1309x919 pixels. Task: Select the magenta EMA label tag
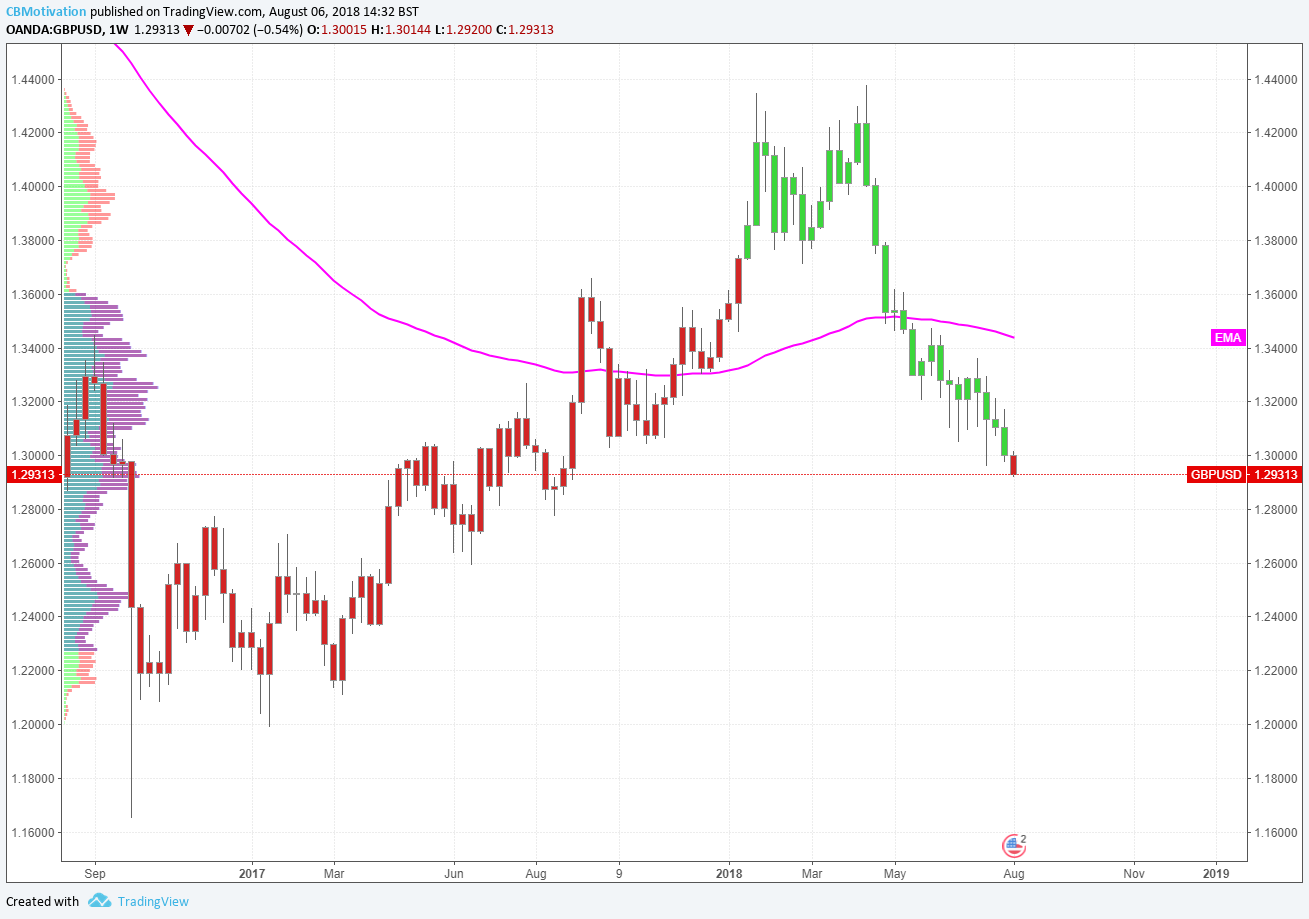pyautogui.click(x=1227, y=338)
